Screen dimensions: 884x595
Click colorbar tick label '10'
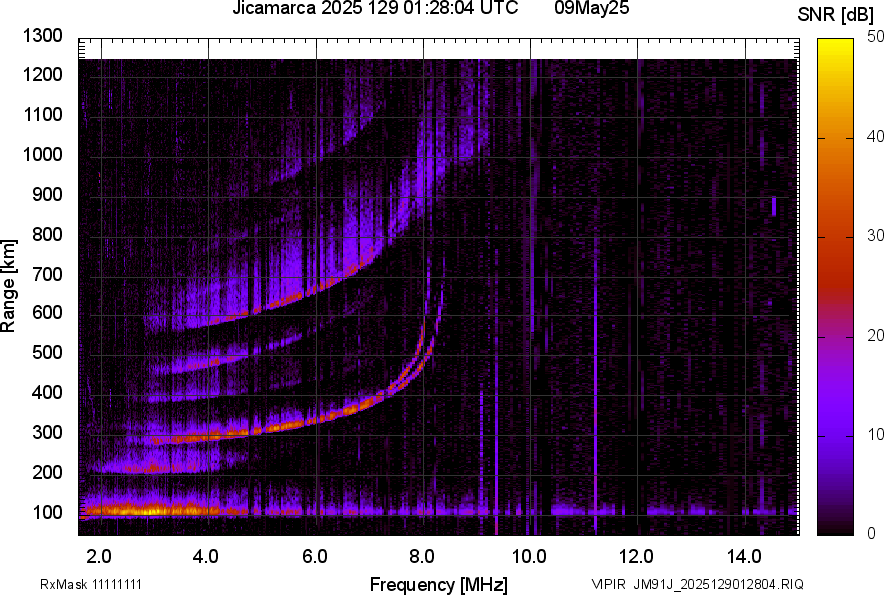coord(875,435)
